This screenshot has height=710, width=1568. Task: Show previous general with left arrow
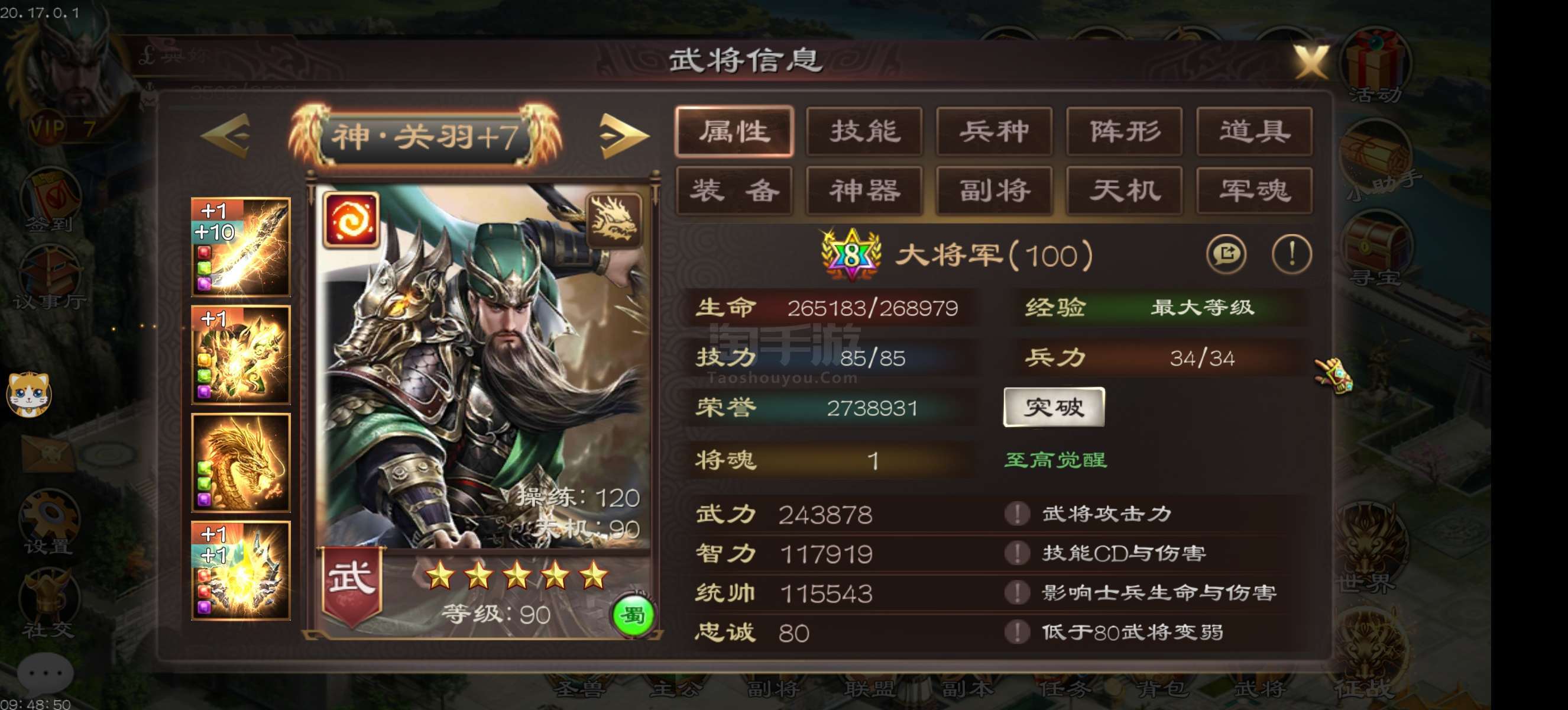(x=226, y=136)
